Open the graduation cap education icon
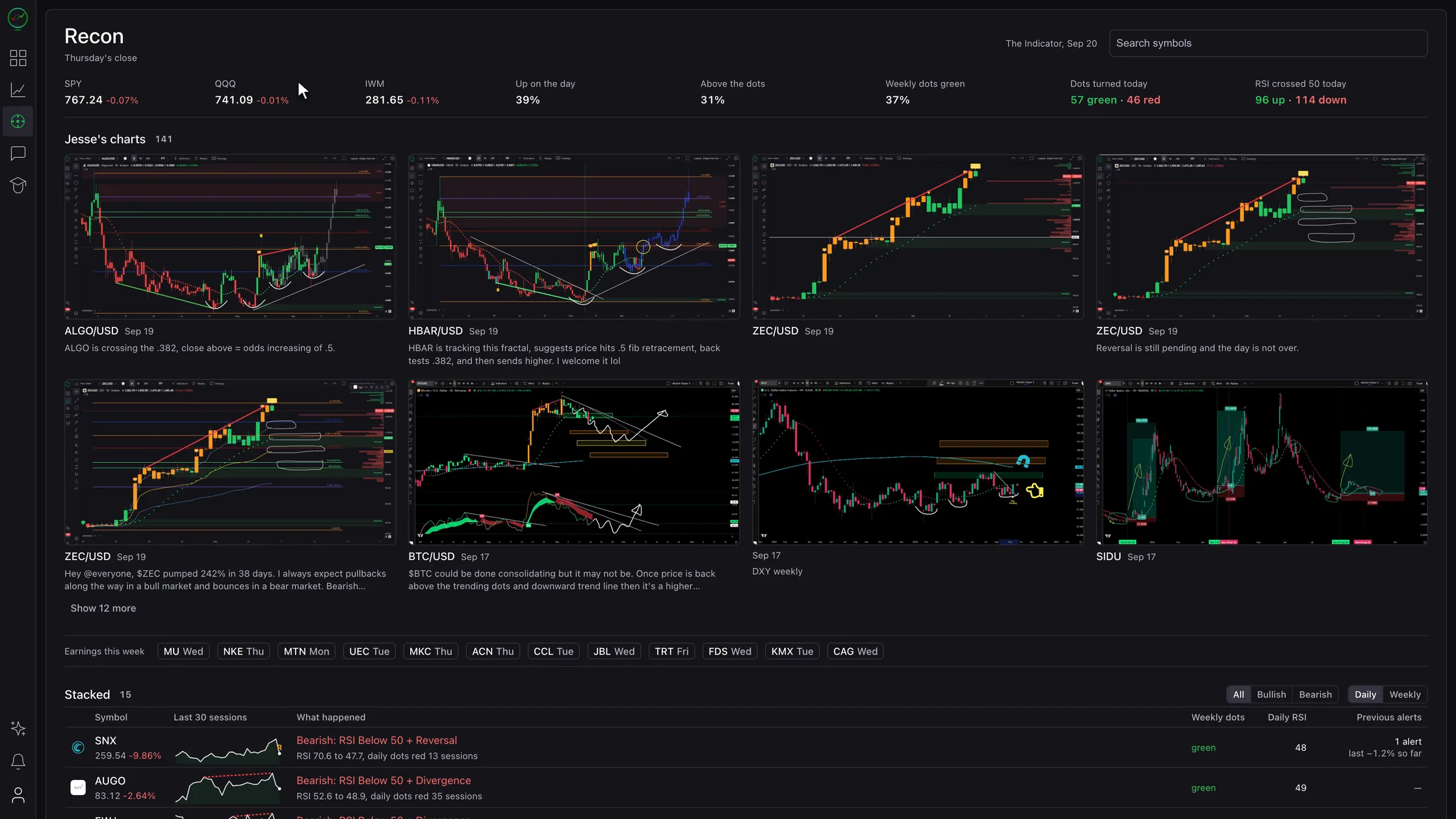1456x819 pixels. pyautogui.click(x=18, y=185)
